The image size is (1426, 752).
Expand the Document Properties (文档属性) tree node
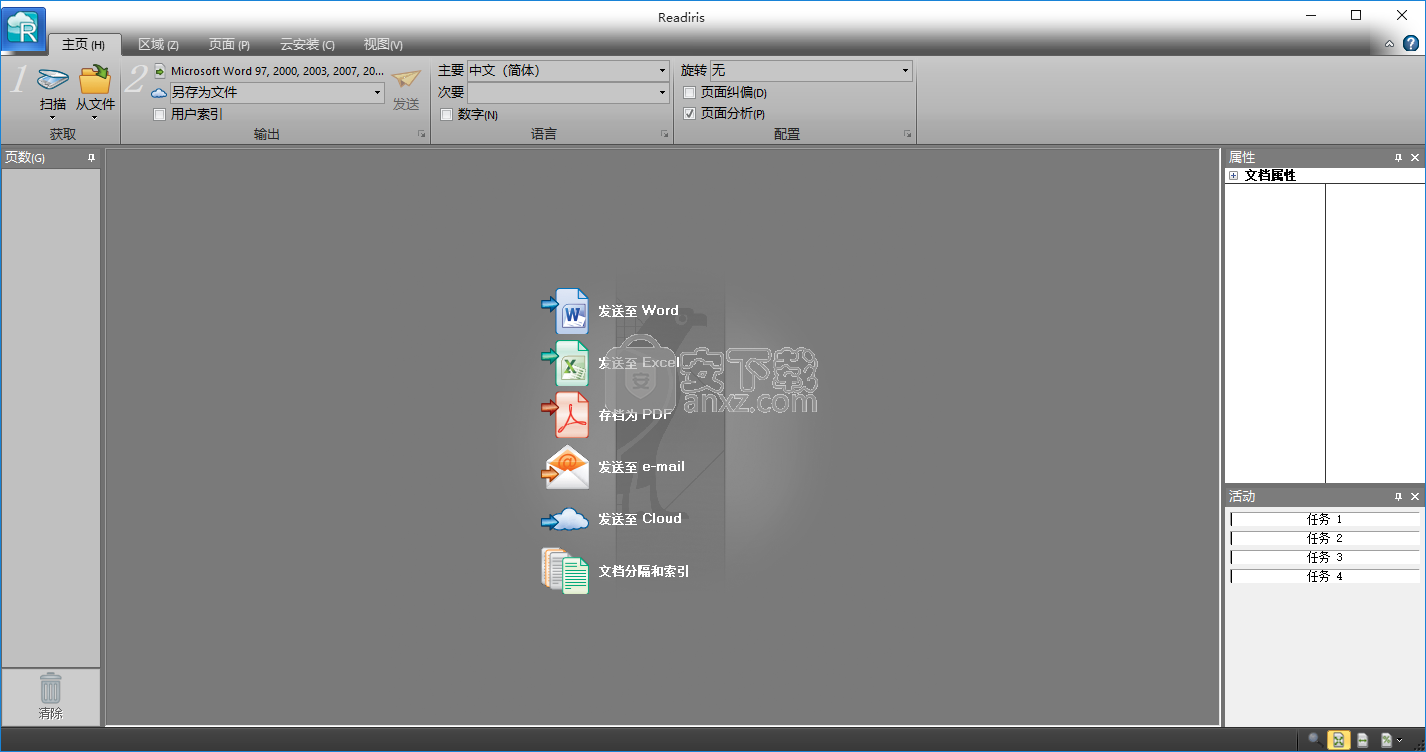pyautogui.click(x=1234, y=176)
